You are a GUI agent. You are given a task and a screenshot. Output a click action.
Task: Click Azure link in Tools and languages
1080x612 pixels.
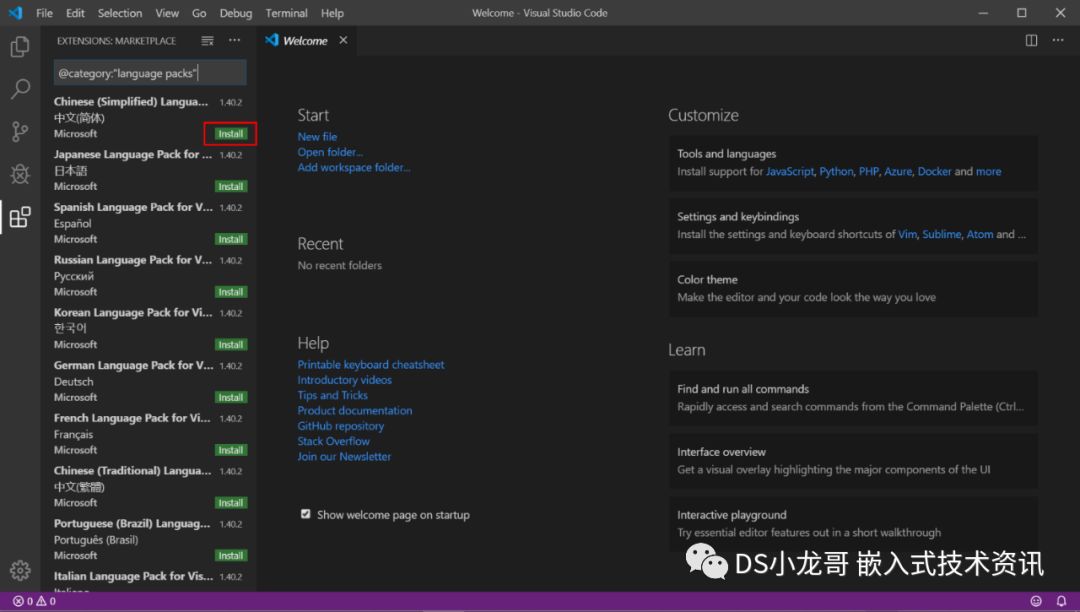[x=898, y=171]
